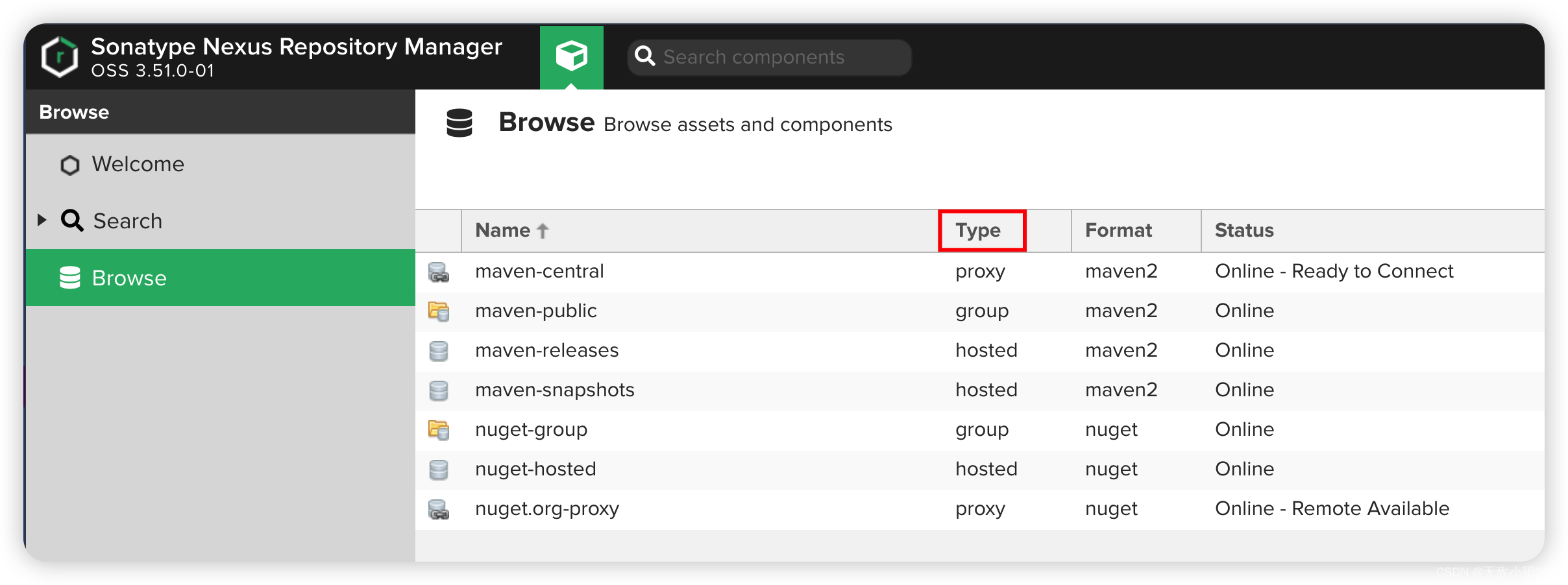Image resolution: width=1568 pixels, height=585 pixels.
Task: Click the Browse sidebar panel header
Action: pos(221,112)
